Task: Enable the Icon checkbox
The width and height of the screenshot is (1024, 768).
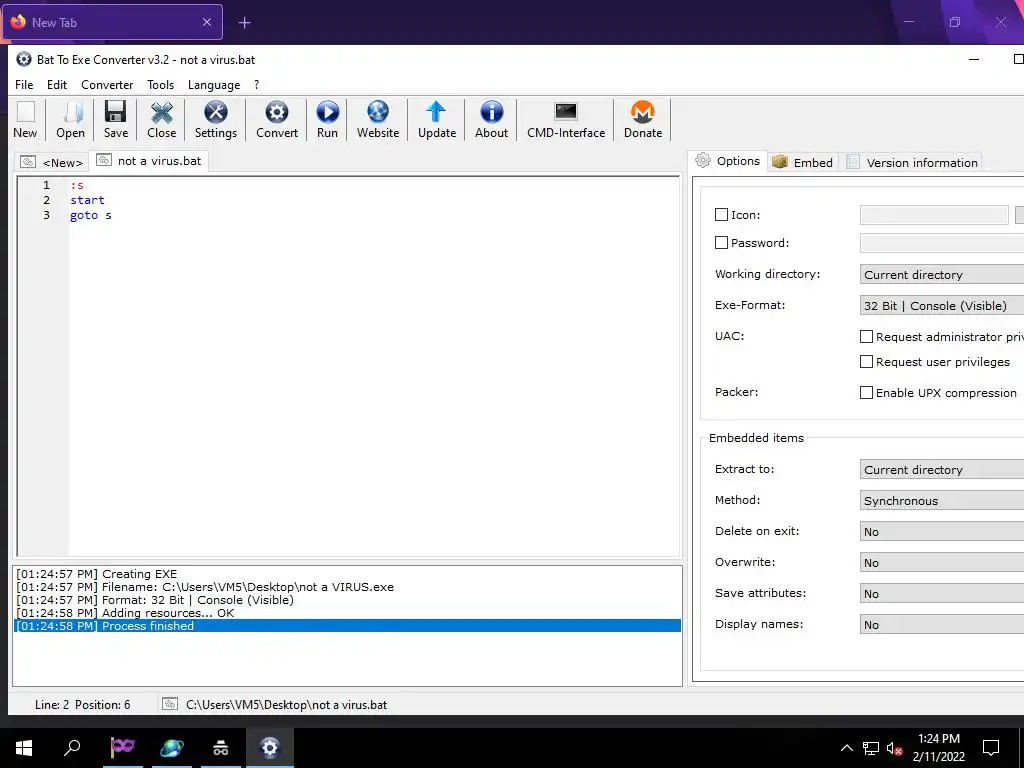Action: [721, 215]
